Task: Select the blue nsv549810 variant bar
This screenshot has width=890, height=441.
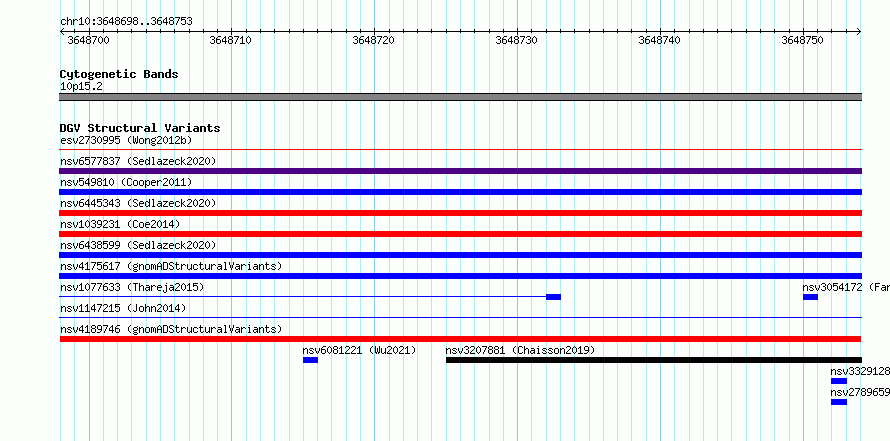Action: 460,192
